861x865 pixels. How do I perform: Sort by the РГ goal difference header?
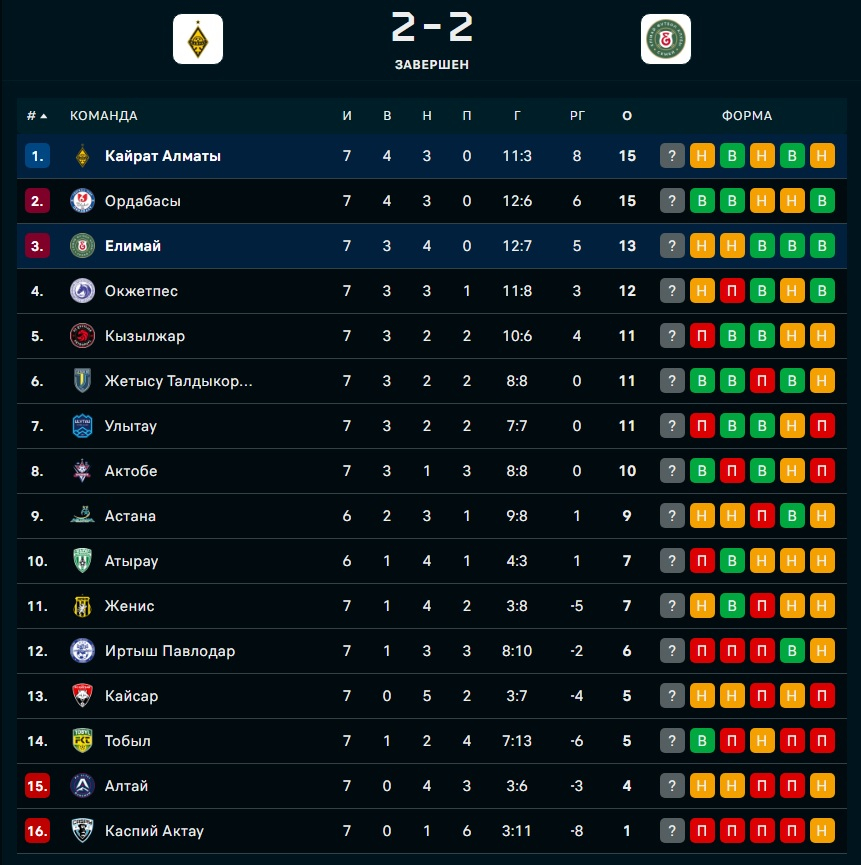coord(577,116)
